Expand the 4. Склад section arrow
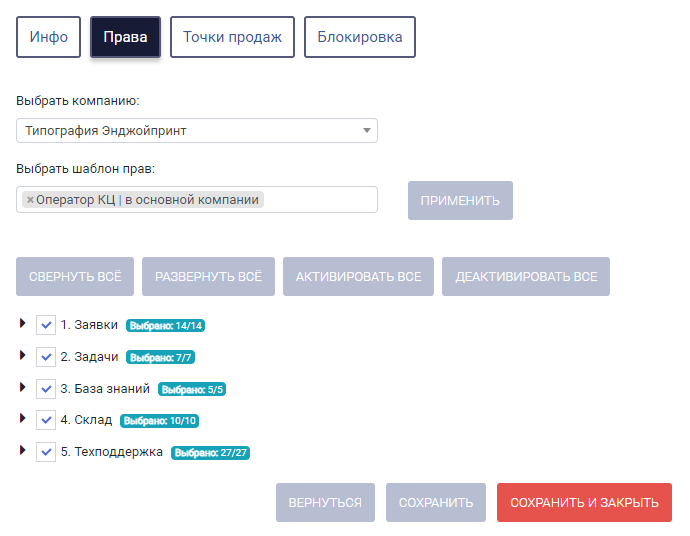 22,419
